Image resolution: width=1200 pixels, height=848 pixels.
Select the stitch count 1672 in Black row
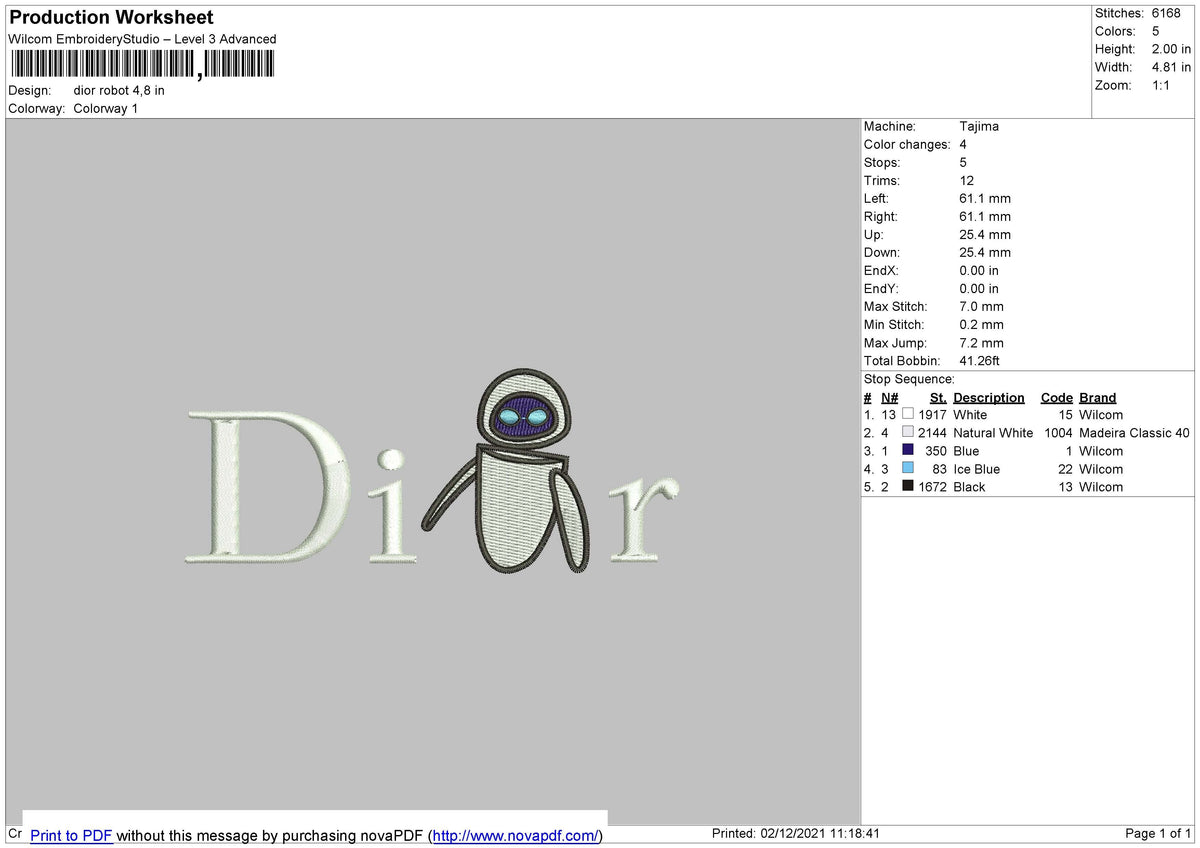click(932, 487)
